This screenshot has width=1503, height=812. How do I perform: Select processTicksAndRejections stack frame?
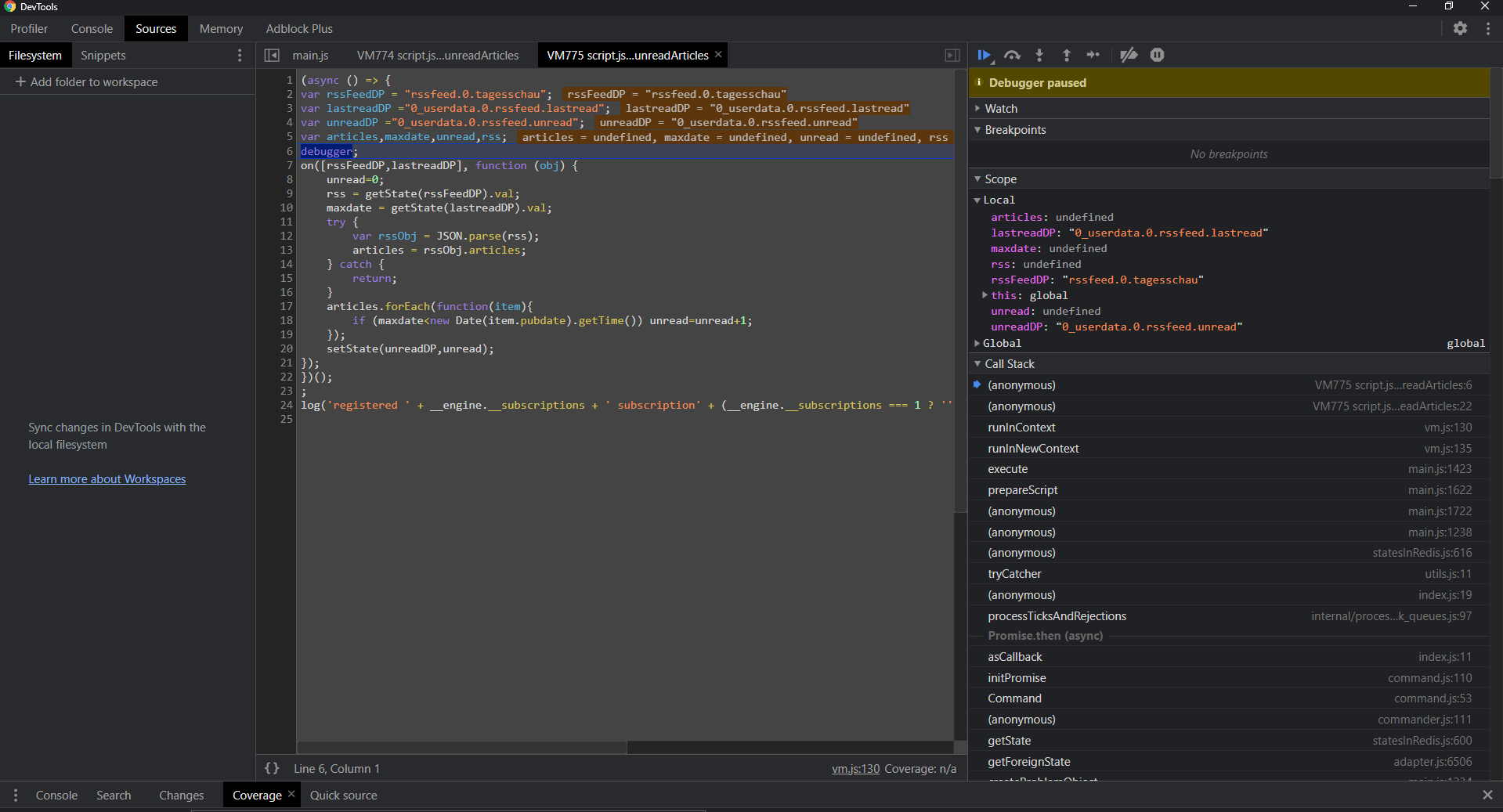pos(1229,616)
